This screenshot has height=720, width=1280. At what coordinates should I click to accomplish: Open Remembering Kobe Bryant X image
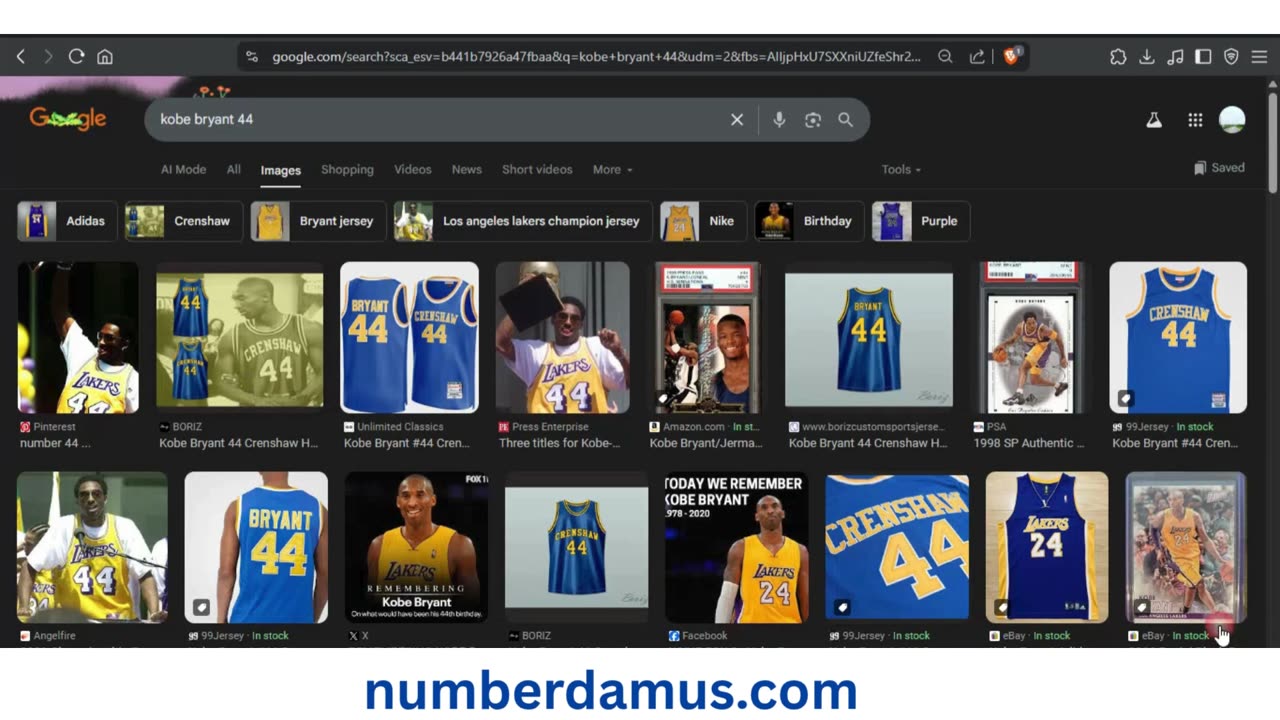417,548
